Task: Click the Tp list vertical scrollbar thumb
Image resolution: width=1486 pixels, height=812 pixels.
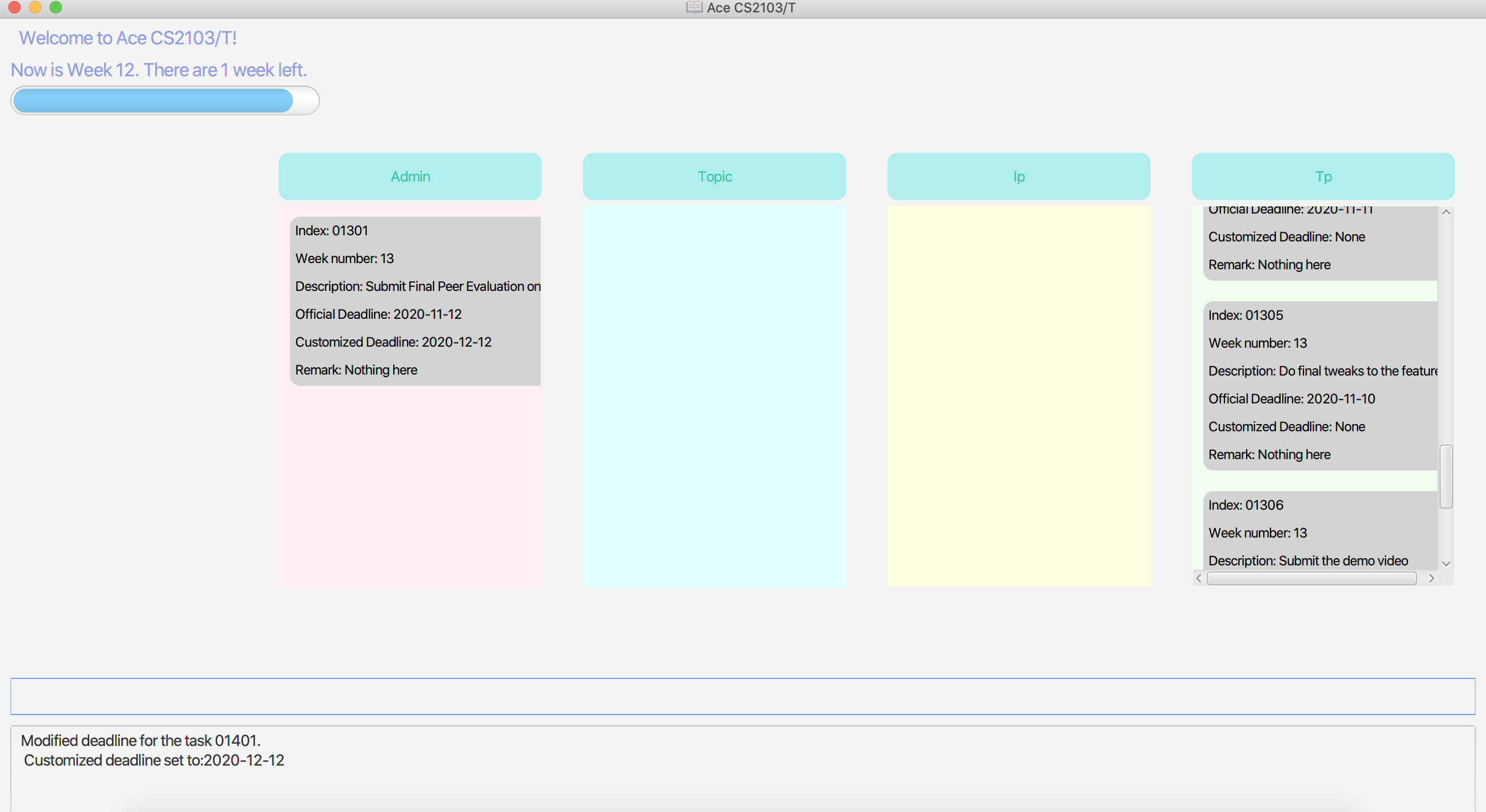Action: pyautogui.click(x=1446, y=476)
